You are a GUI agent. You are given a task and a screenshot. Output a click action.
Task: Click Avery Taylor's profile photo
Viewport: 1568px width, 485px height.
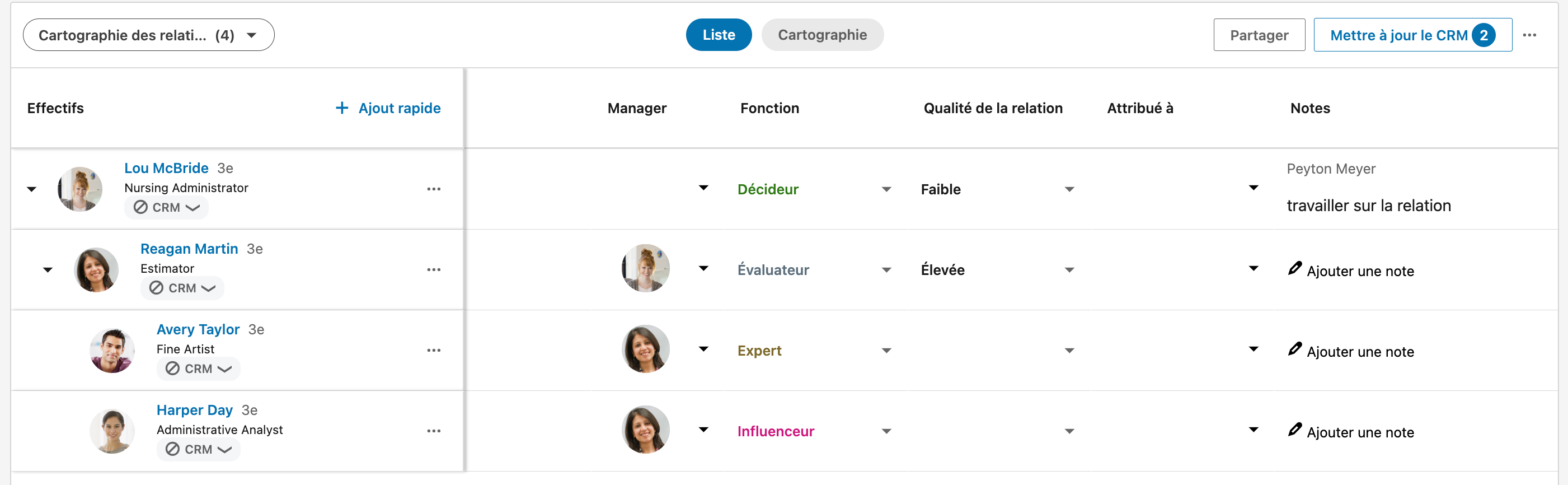pyautogui.click(x=112, y=351)
